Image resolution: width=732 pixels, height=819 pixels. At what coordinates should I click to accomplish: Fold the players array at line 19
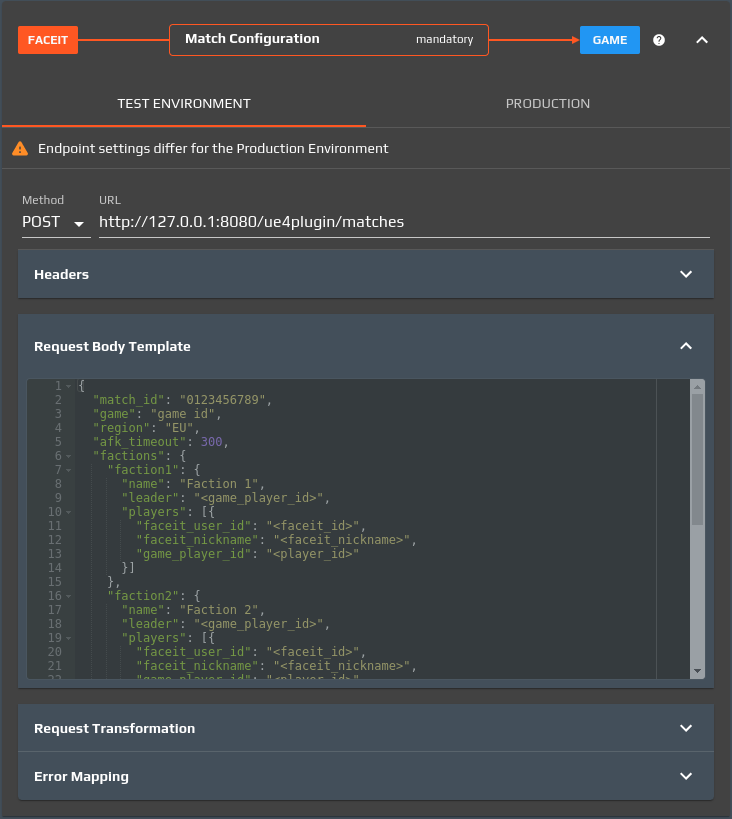[69, 638]
